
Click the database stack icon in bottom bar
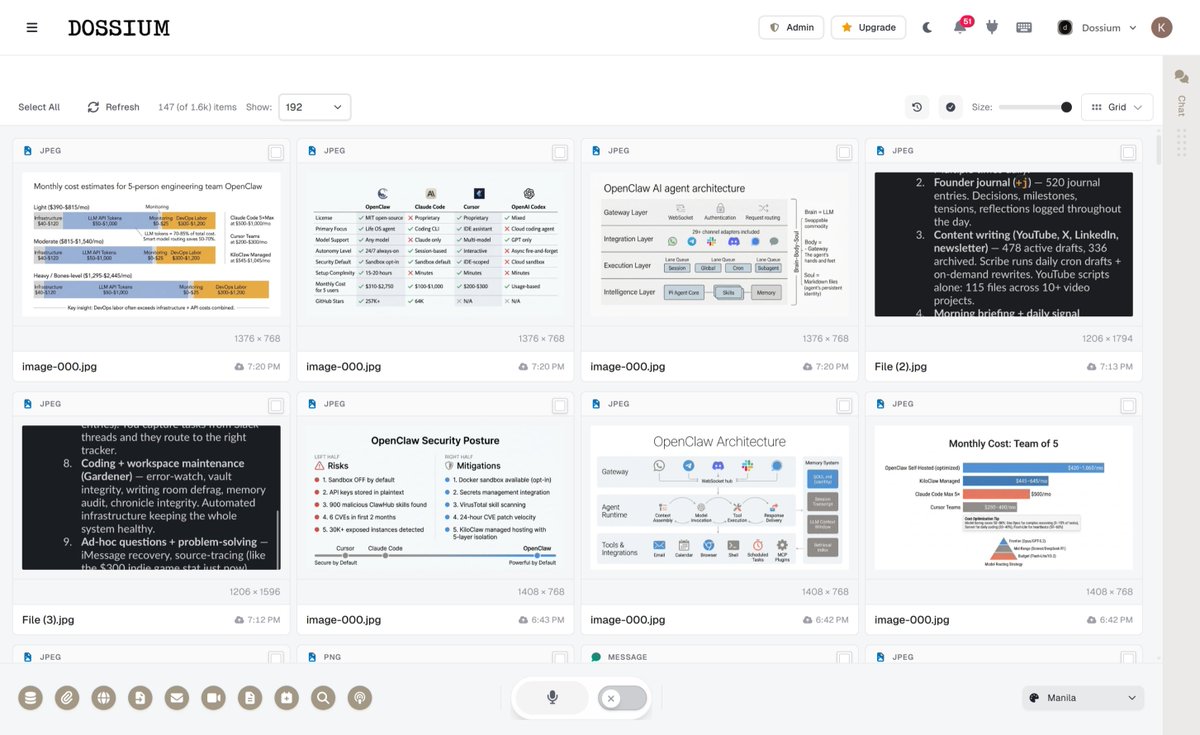pos(30,698)
